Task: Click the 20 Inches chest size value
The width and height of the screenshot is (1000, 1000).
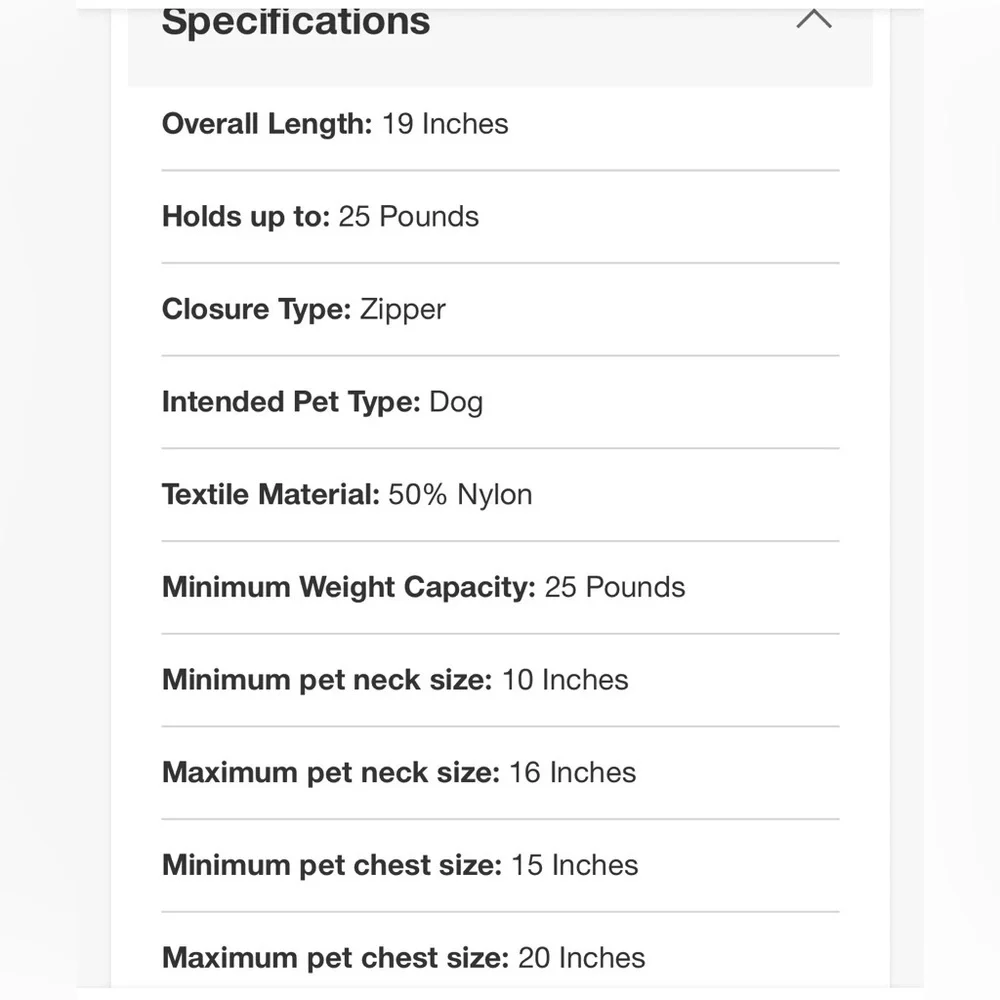Action: [x=582, y=958]
